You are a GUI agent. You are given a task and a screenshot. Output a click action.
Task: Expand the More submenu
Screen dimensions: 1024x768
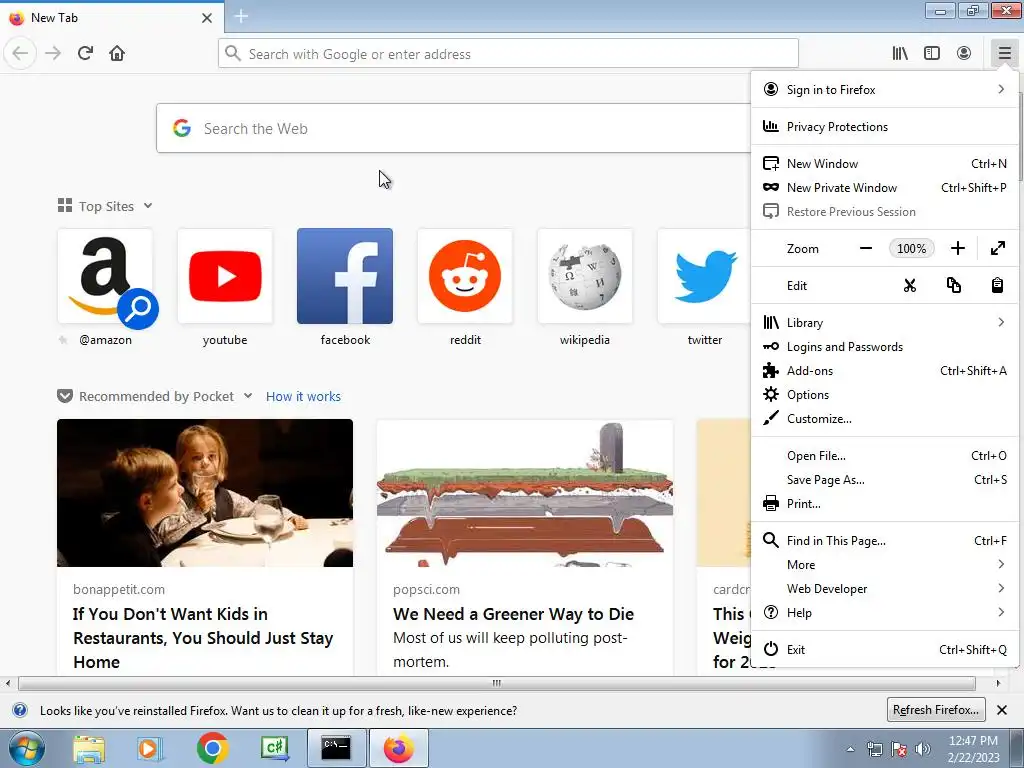click(x=885, y=565)
